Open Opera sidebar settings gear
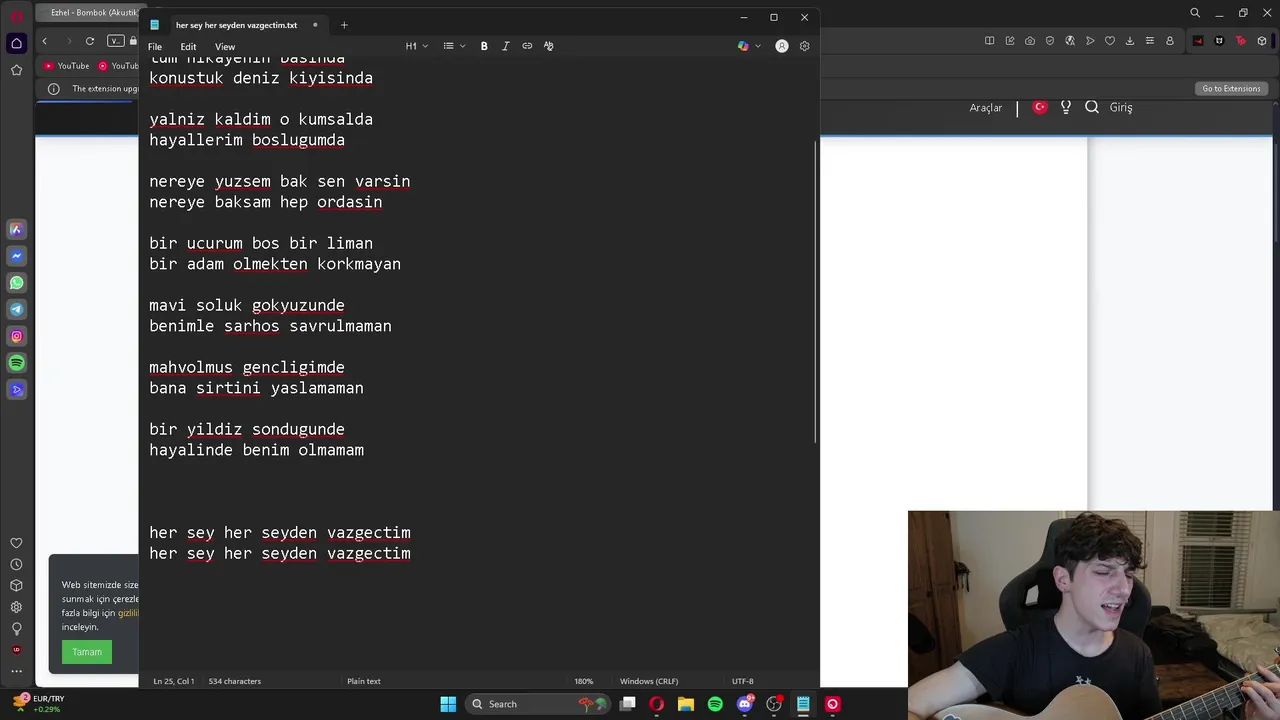The image size is (1280, 720). (x=16, y=607)
